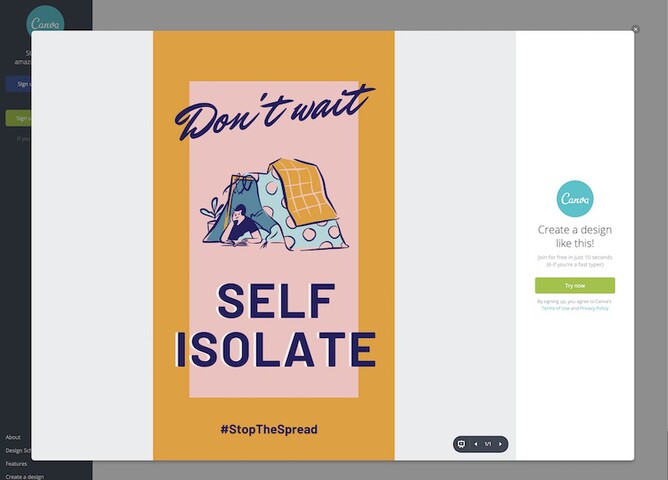668x480 pixels.
Task: Close the design preview overlay
Action: (x=635, y=29)
